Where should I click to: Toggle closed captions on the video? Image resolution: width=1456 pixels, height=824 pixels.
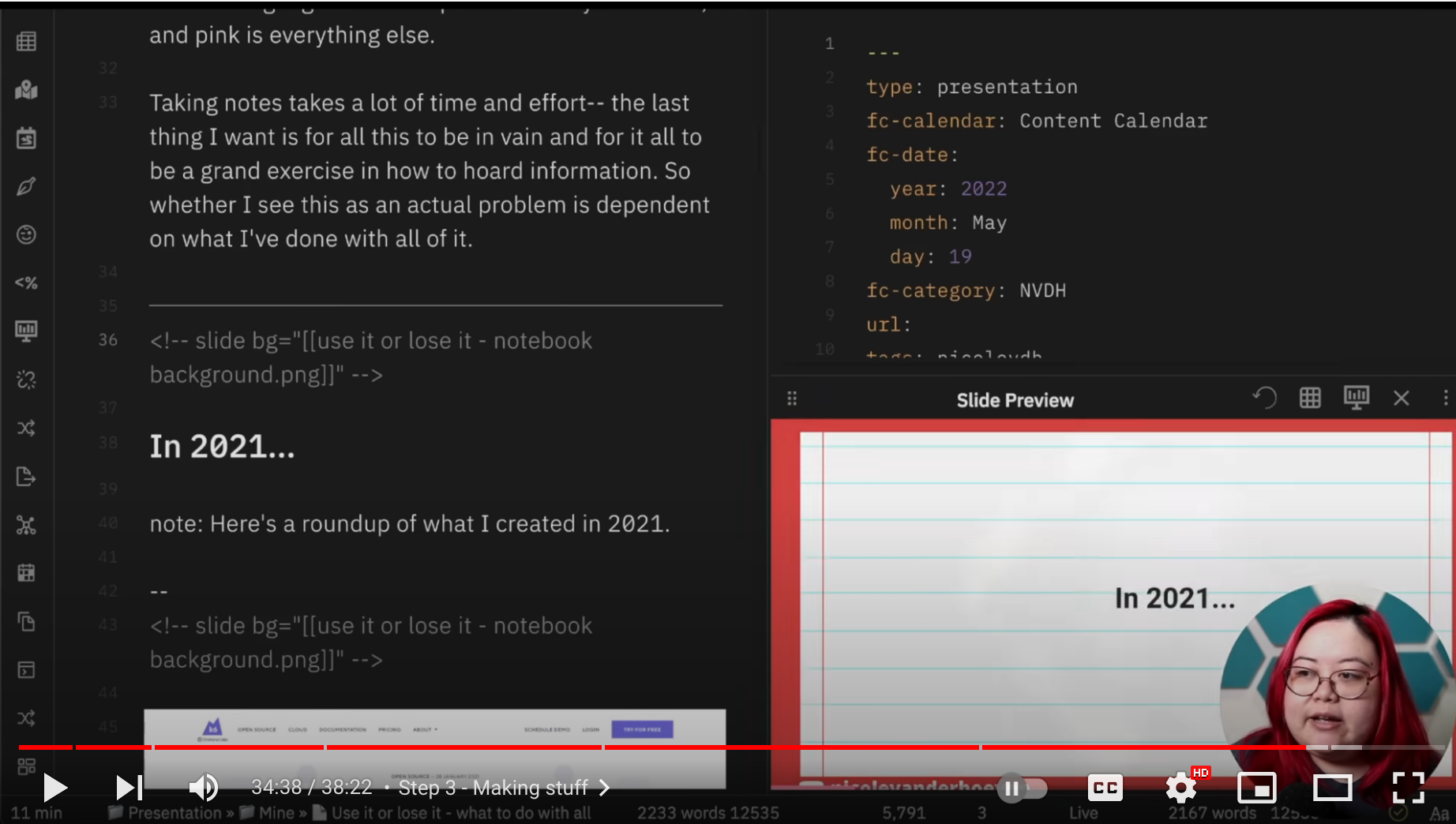click(x=1105, y=787)
